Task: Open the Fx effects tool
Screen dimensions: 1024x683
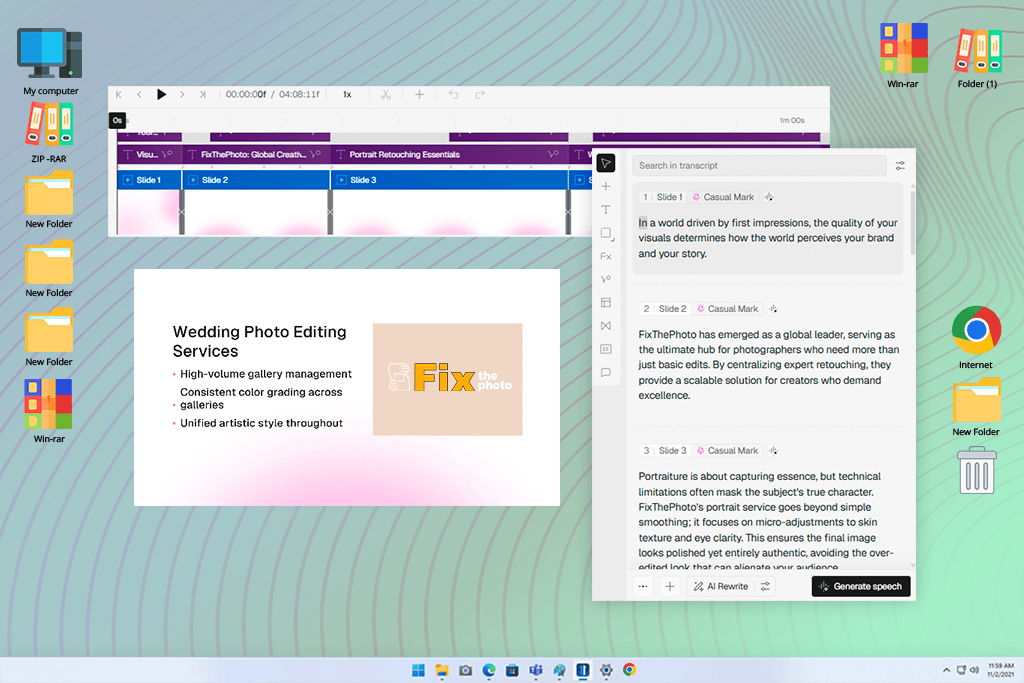Action: tap(606, 257)
